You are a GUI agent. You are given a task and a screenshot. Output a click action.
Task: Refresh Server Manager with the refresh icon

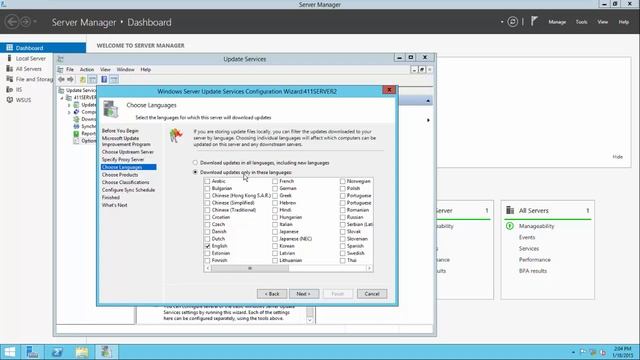513,22
